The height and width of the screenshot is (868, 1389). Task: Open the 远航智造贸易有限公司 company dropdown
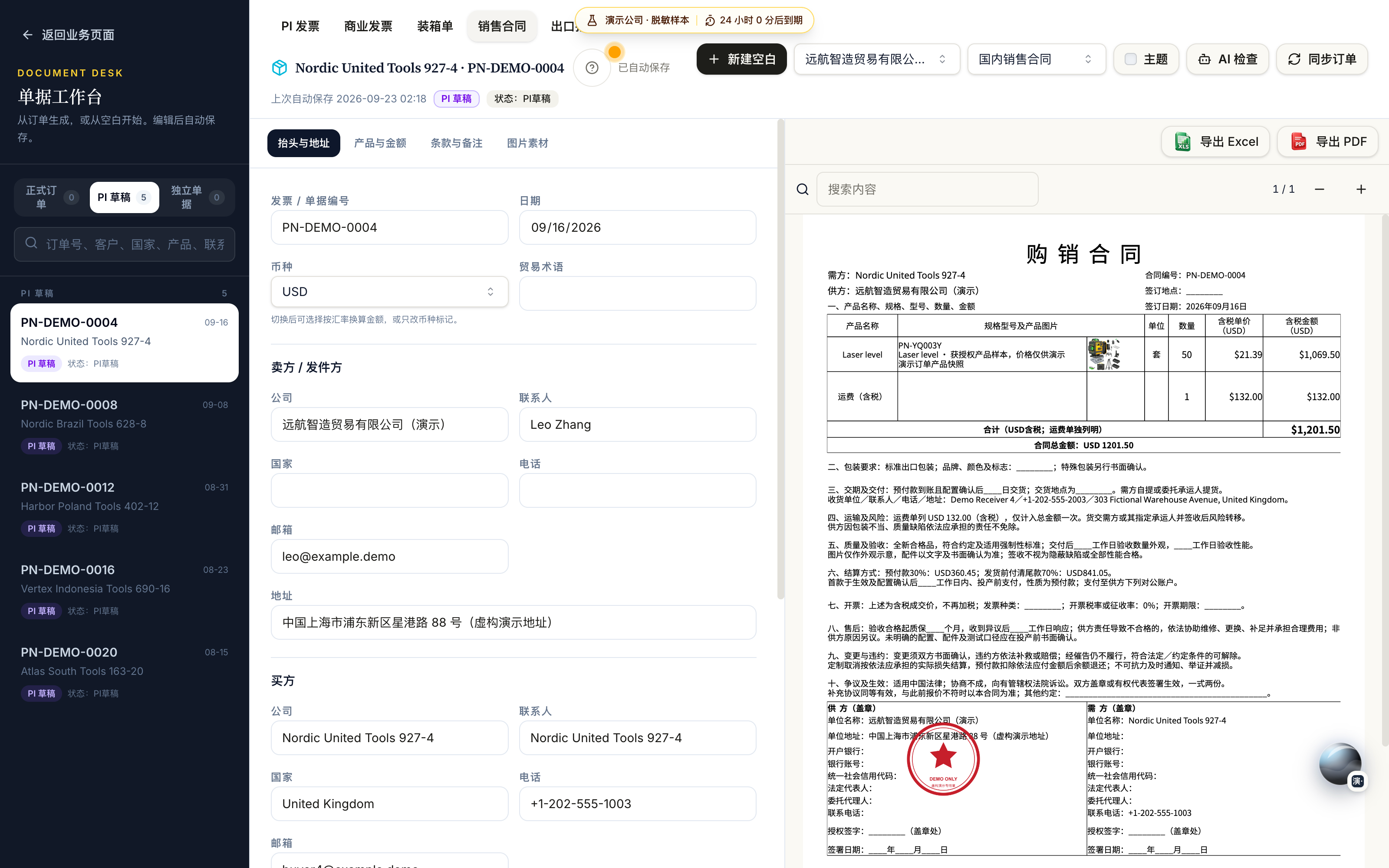876,59
